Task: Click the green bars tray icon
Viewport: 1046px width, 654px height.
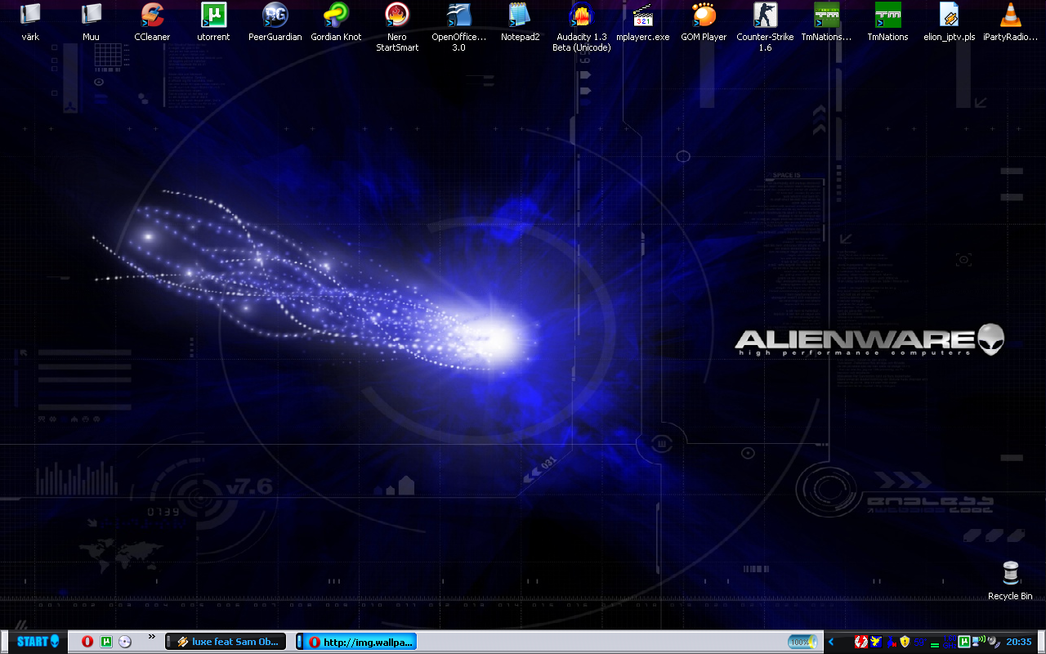Action: click(935, 644)
